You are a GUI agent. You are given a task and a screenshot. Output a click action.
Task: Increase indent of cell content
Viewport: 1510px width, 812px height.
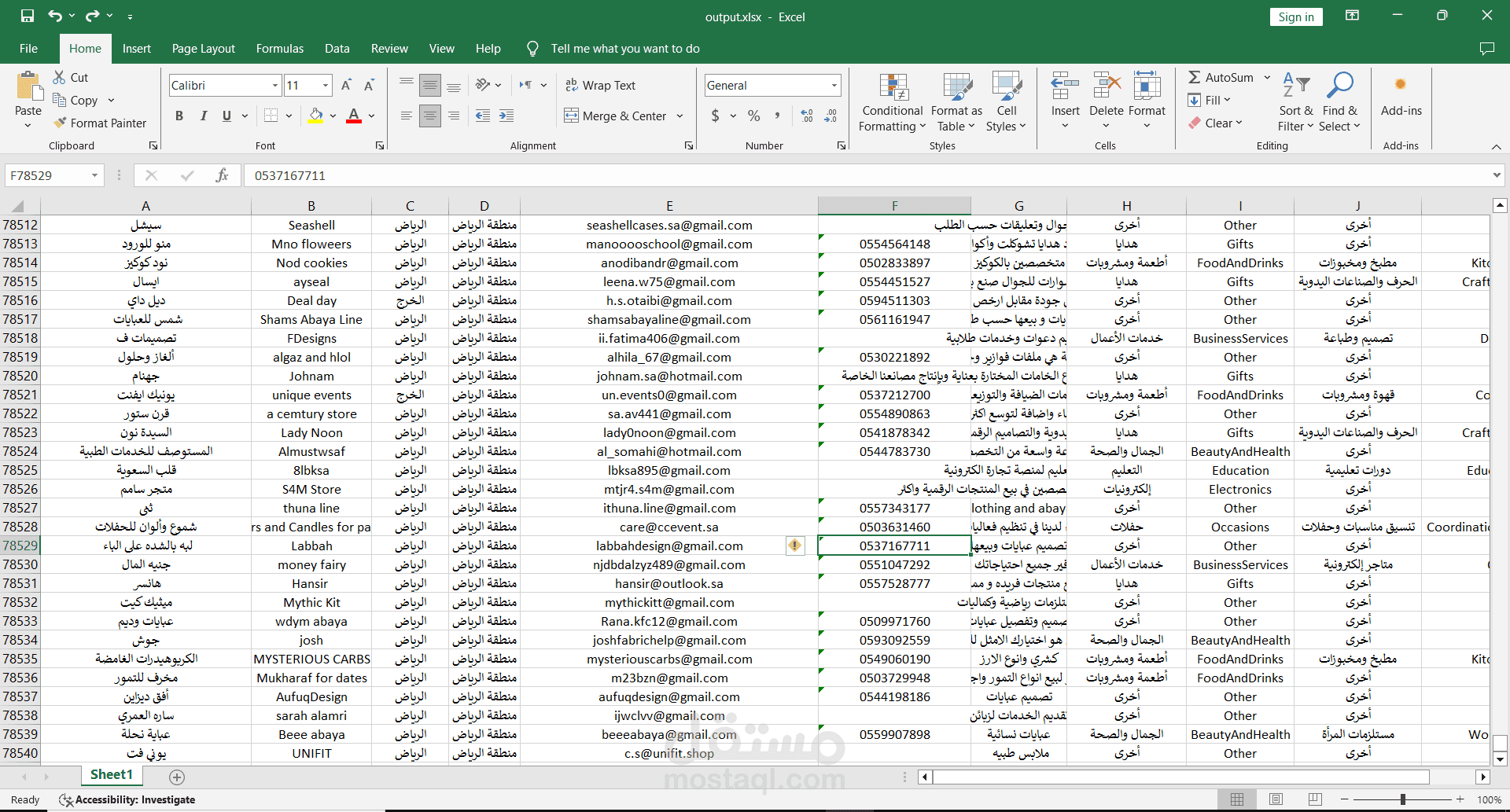tap(506, 116)
